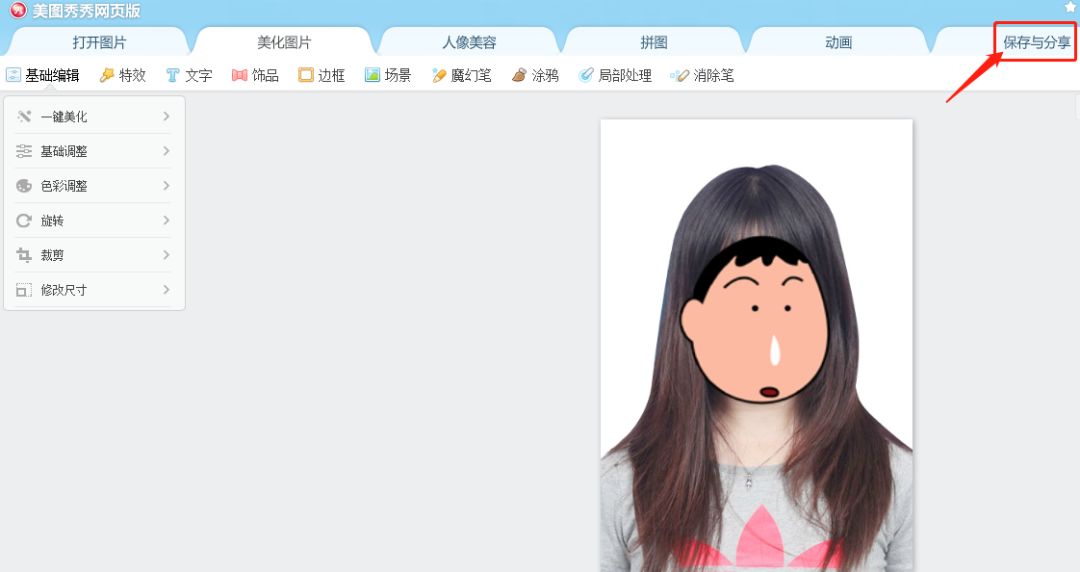
Task: Click the 修改尺寸 resize icon
Action: click(24, 290)
